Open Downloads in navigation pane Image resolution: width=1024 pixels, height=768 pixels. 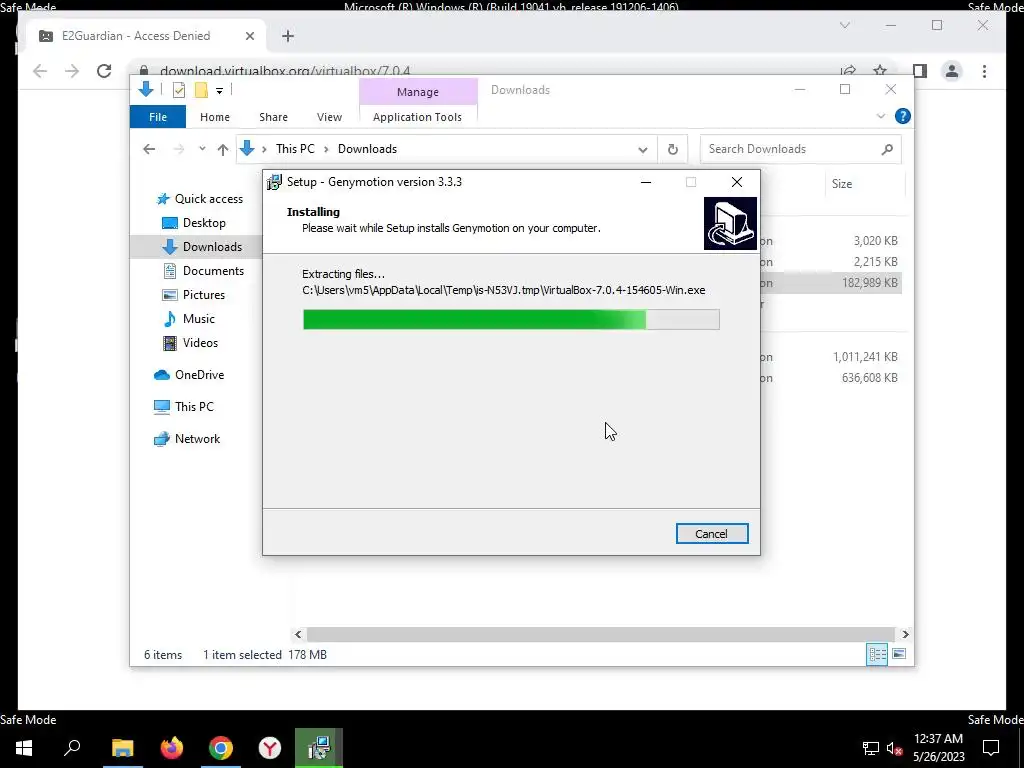click(x=212, y=247)
